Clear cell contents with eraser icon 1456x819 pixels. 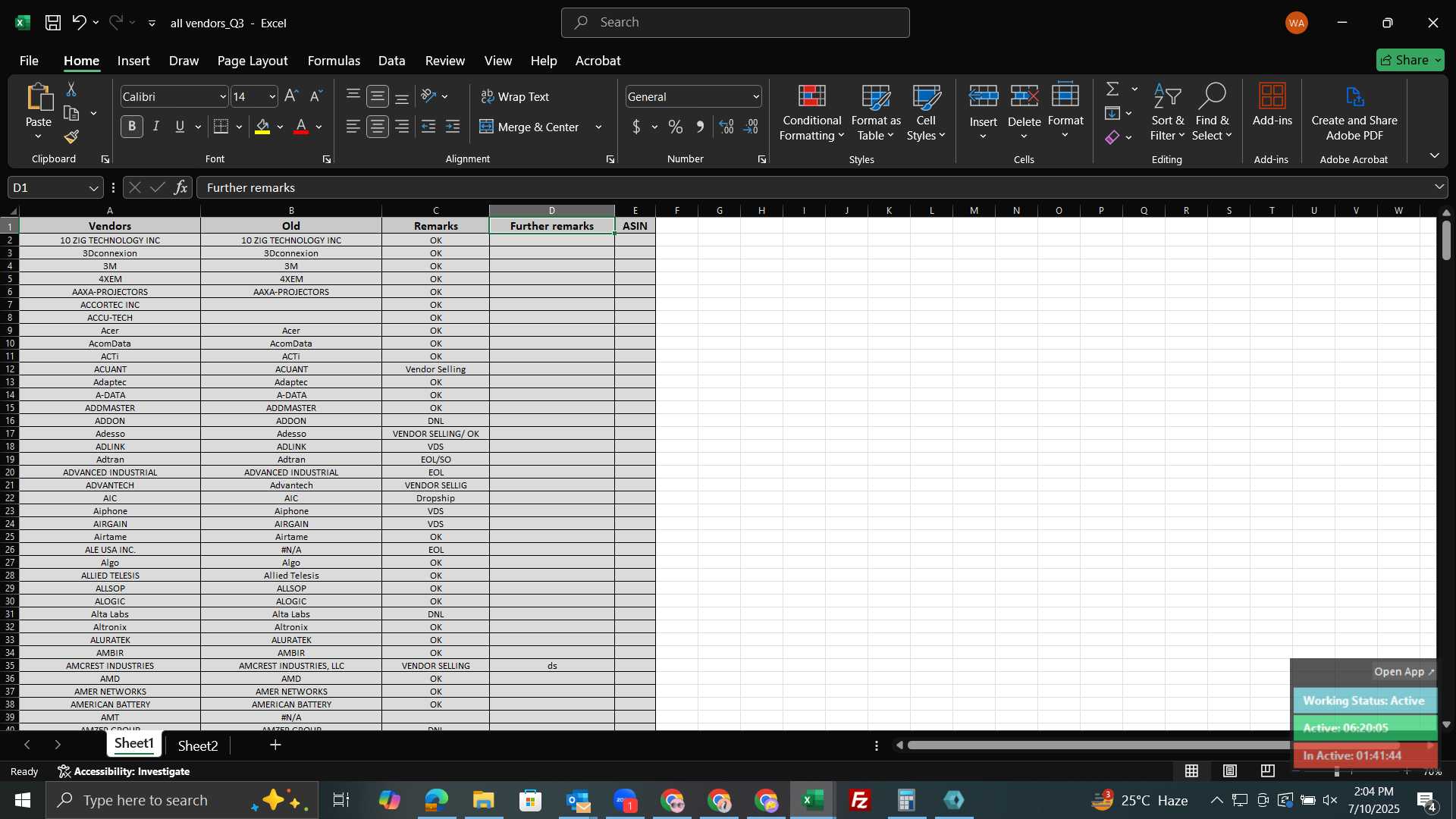coord(1112,137)
